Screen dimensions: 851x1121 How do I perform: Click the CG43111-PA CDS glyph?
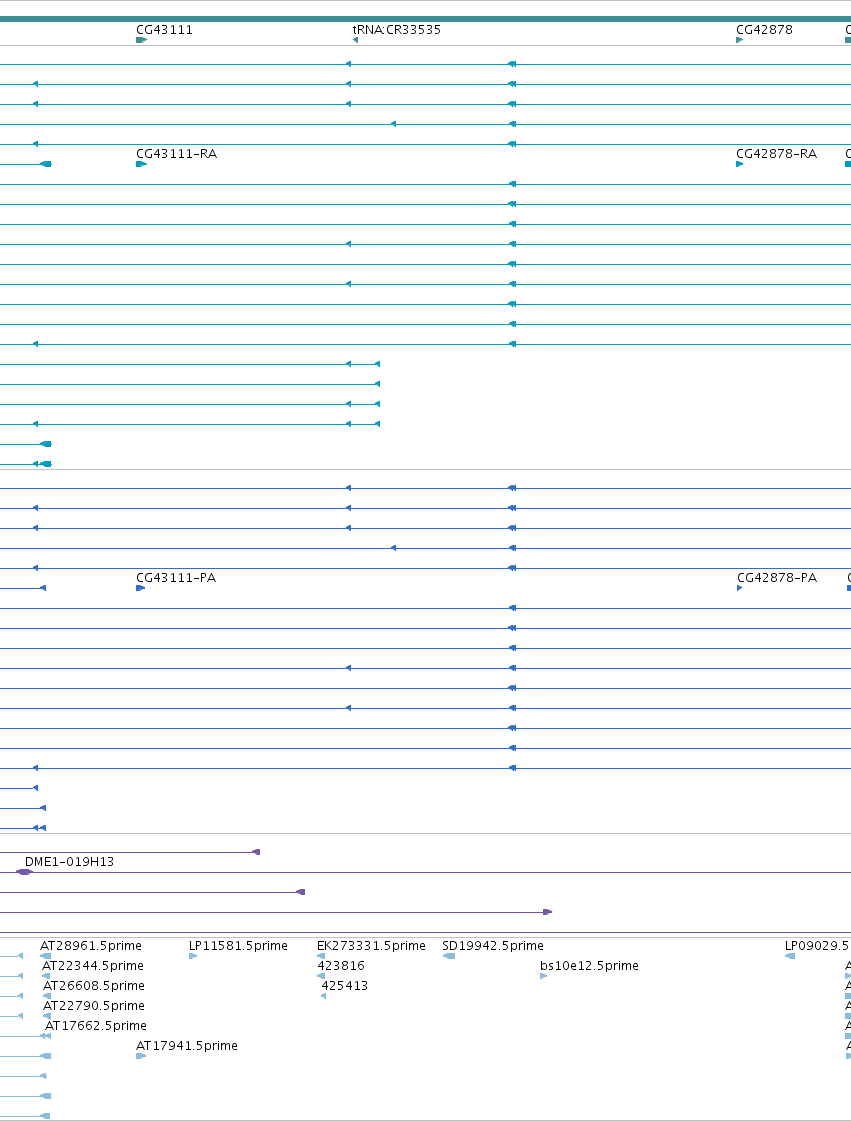tap(140, 588)
